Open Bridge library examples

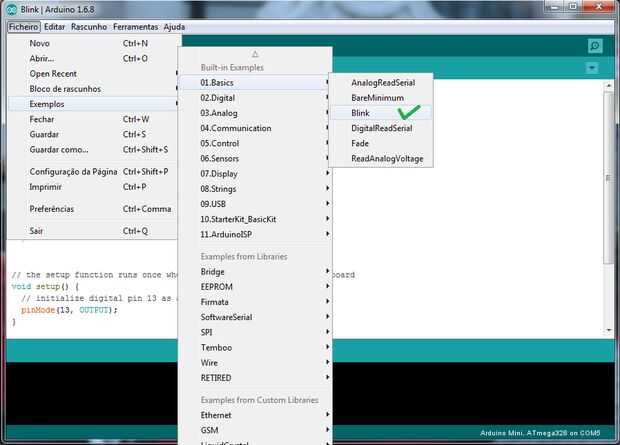click(x=255, y=272)
